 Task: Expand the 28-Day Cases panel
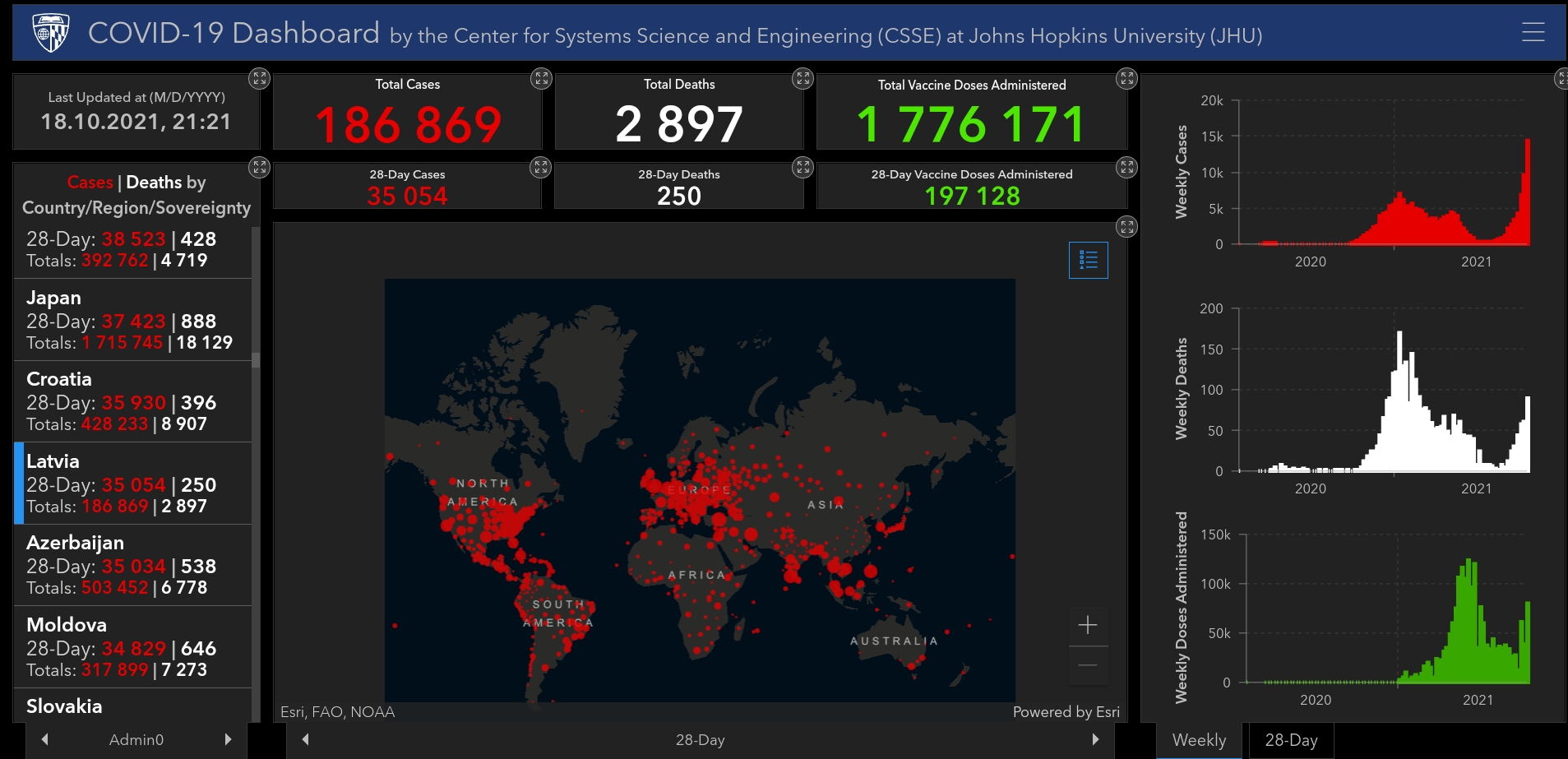pos(540,168)
